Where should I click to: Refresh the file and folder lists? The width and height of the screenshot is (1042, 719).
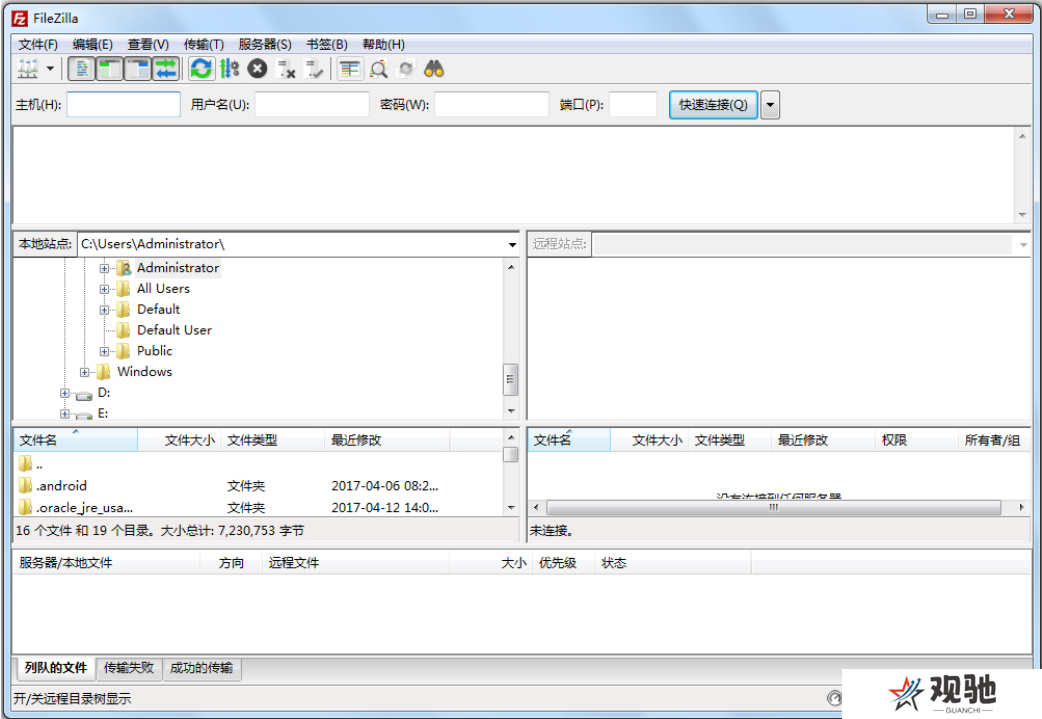[201, 68]
